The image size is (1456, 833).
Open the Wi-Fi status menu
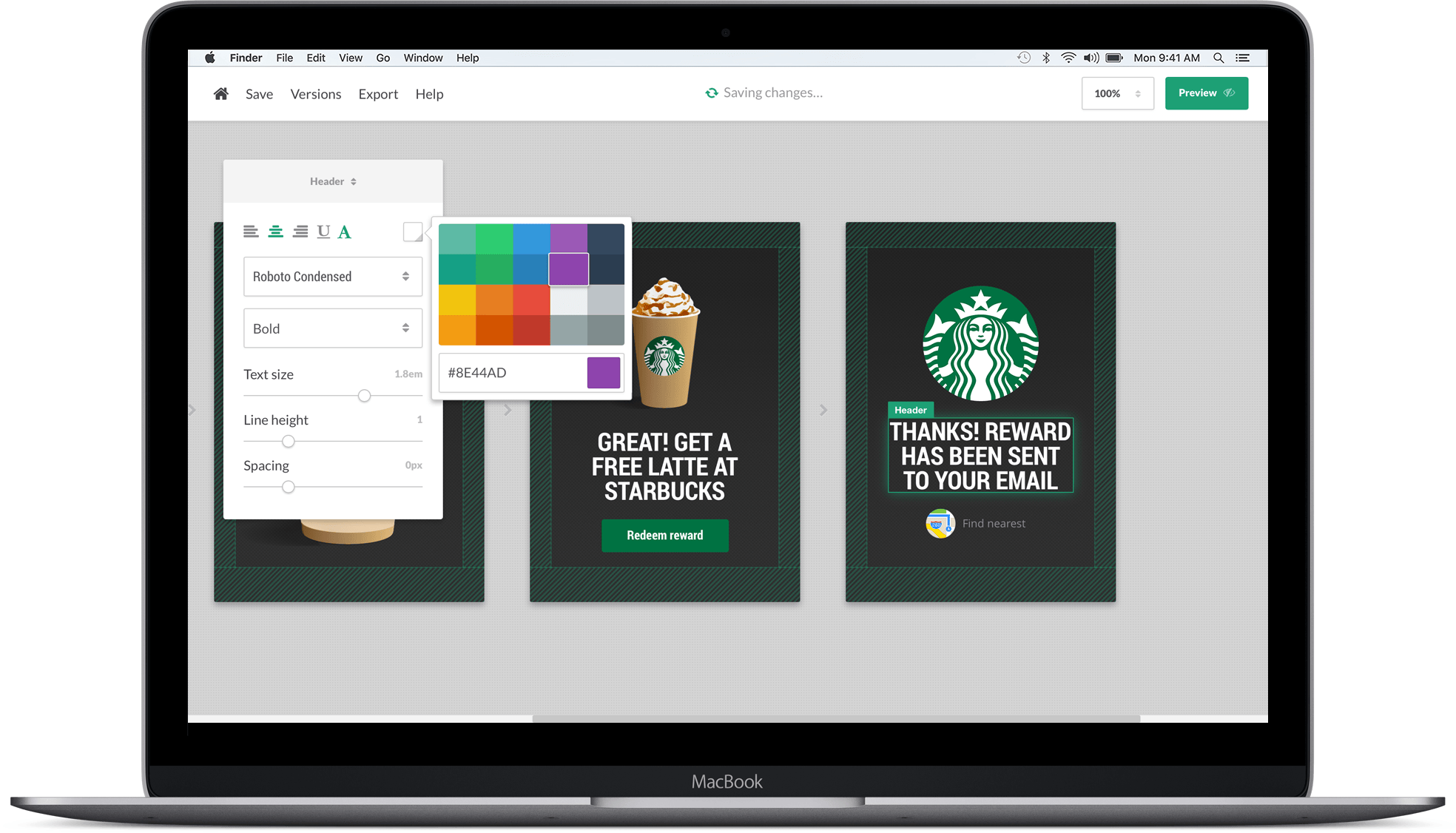(1068, 58)
